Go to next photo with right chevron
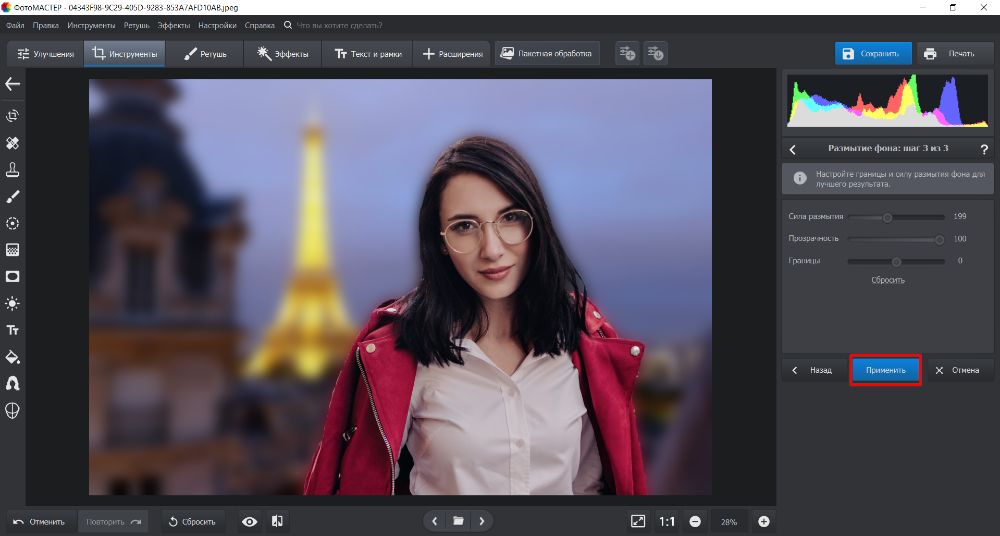The width and height of the screenshot is (1000, 536). [482, 521]
